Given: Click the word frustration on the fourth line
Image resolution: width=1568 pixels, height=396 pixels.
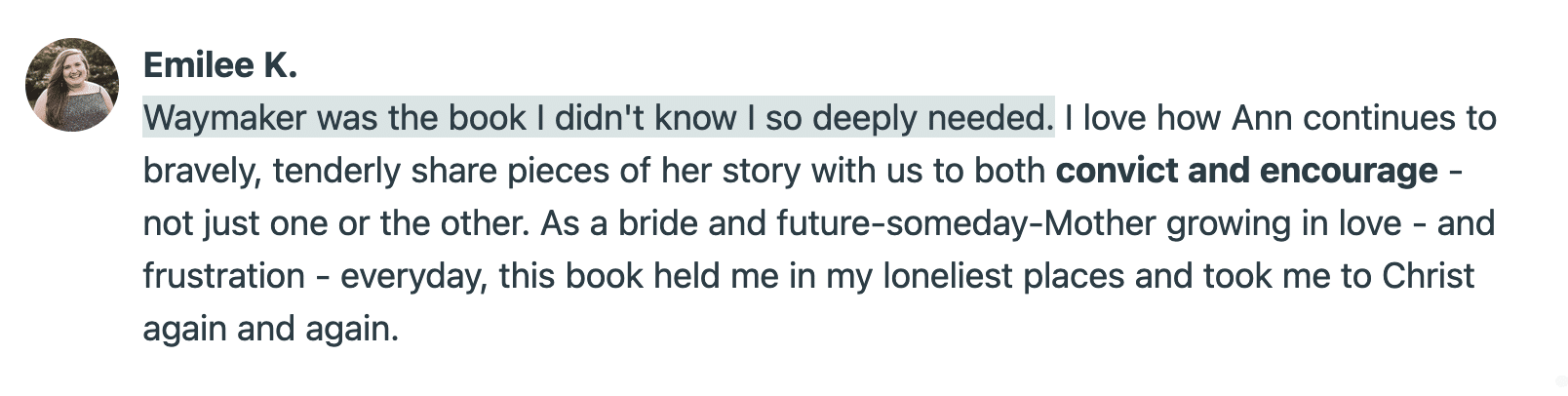Looking at the screenshot, I should coord(223,277).
